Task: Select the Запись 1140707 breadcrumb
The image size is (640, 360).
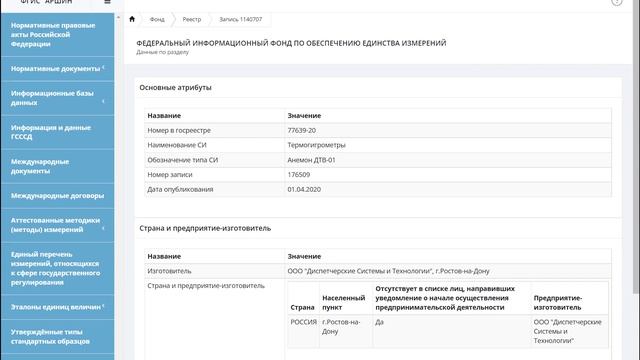Action: click(x=241, y=19)
